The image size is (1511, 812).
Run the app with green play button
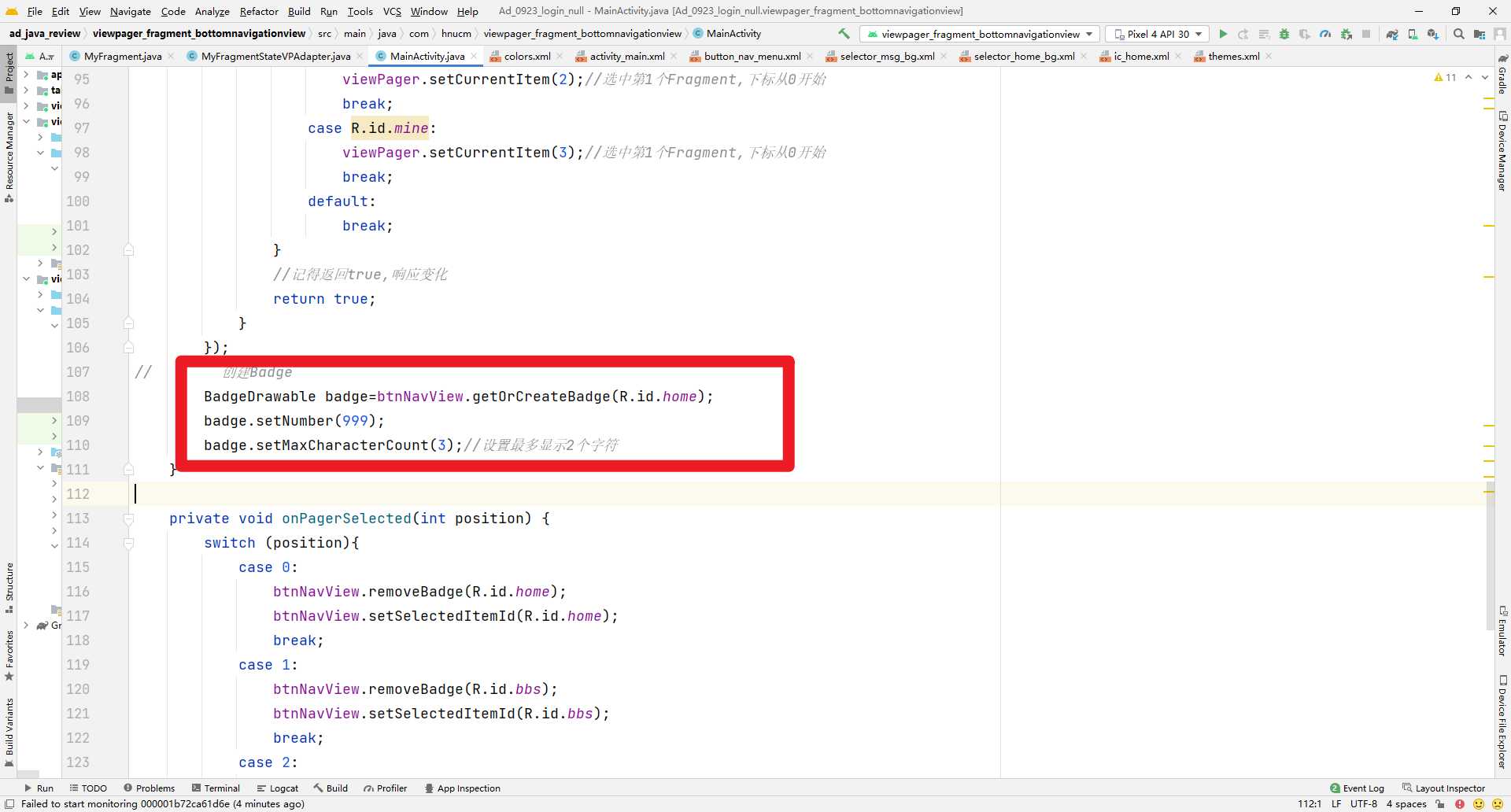1223,34
